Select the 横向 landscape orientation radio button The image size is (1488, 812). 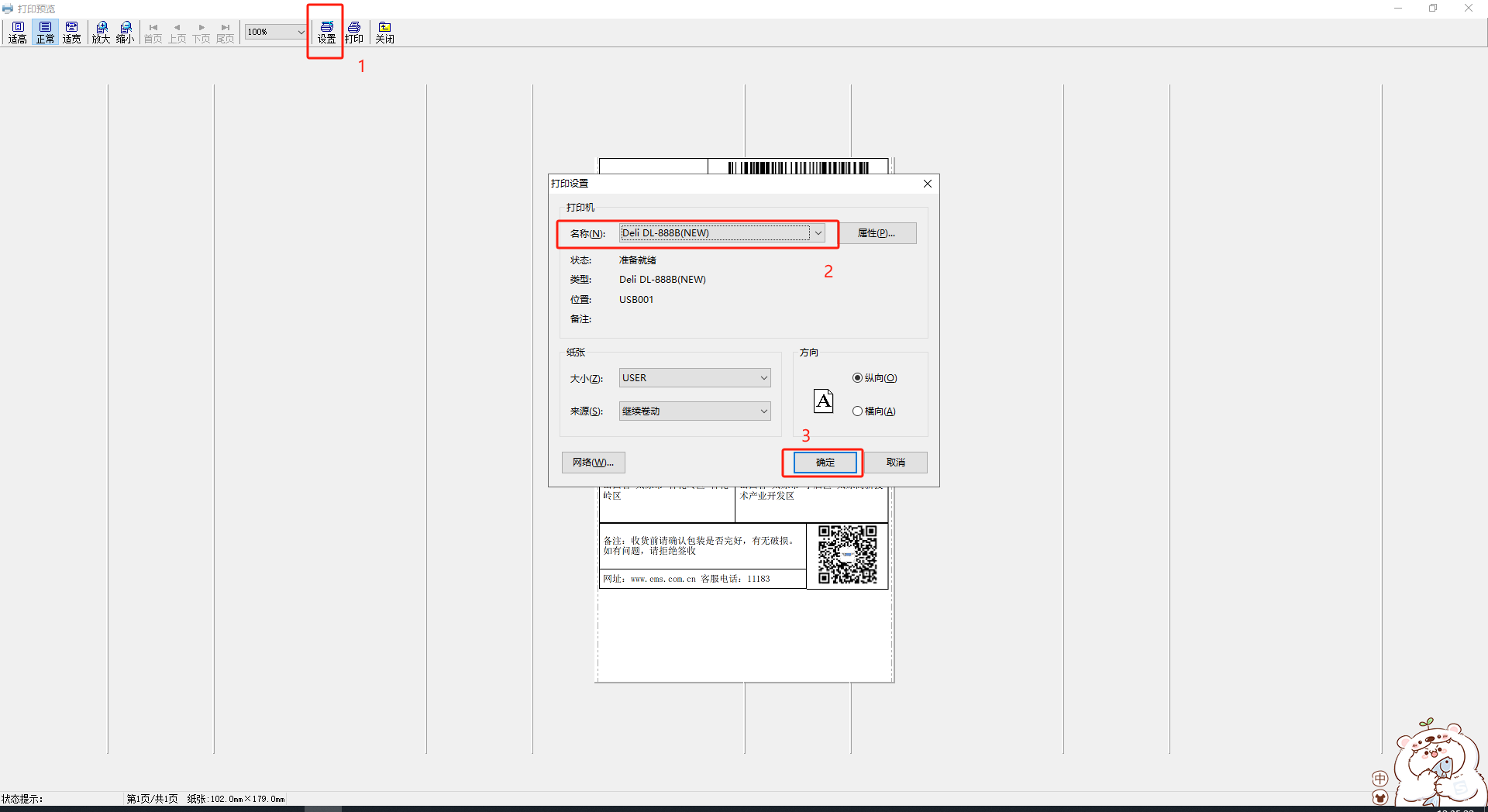pos(857,411)
